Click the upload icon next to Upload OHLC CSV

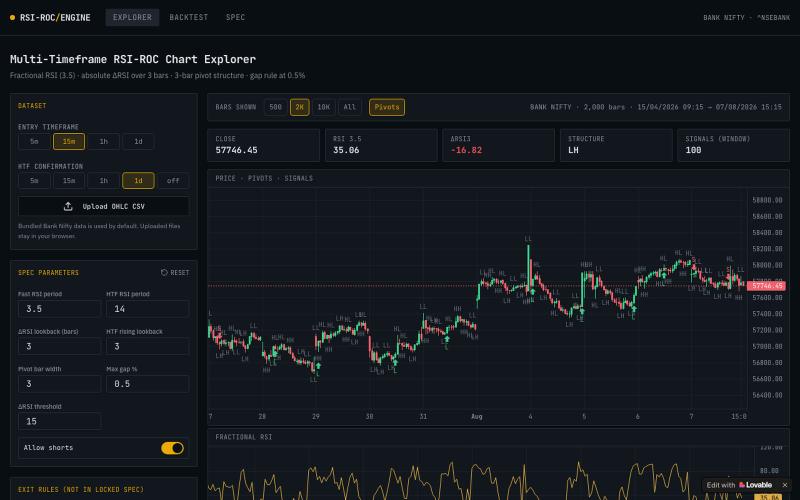pyautogui.click(x=68, y=207)
